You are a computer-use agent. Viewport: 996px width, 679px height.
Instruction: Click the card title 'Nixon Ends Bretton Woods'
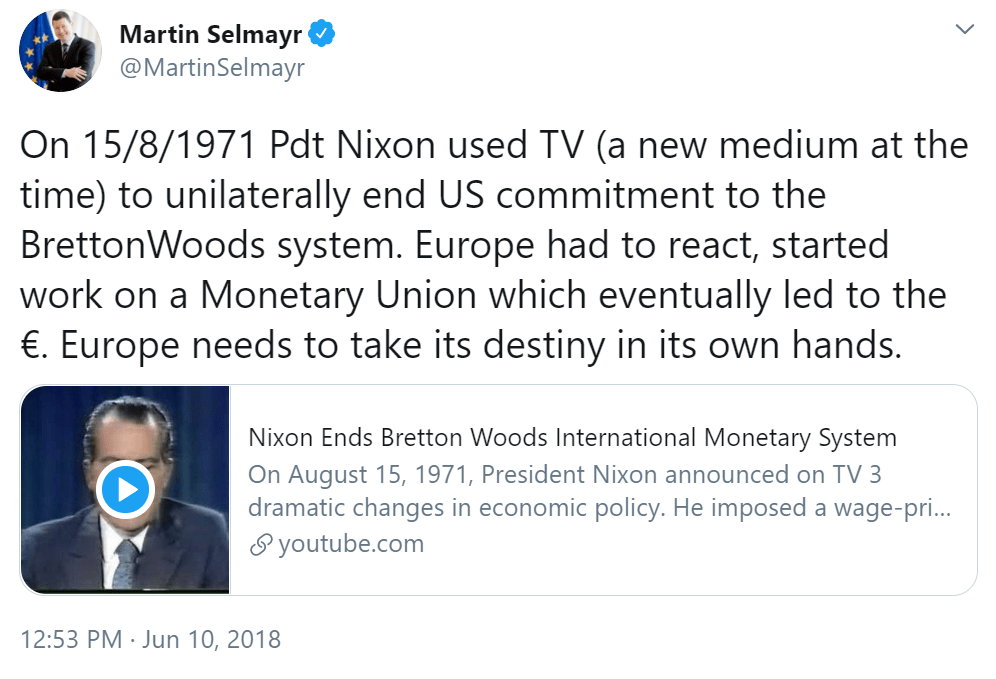tap(572, 437)
